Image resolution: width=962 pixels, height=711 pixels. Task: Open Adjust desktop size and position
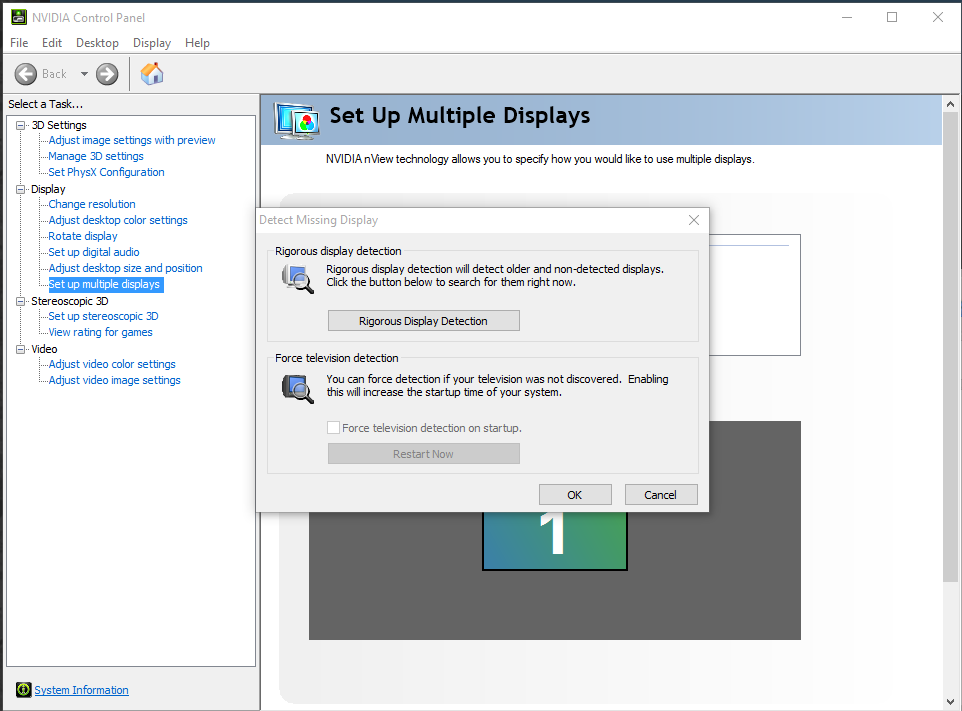pos(125,267)
